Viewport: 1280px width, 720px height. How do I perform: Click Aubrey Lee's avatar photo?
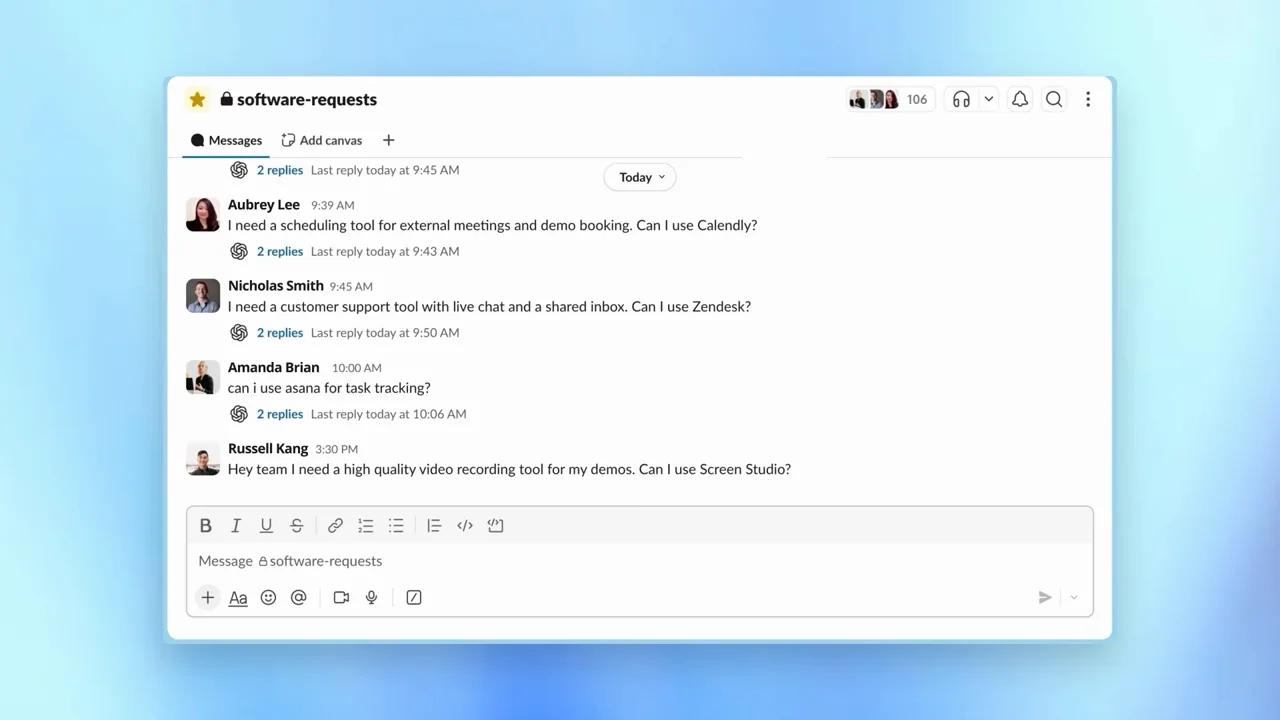pos(203,214)
